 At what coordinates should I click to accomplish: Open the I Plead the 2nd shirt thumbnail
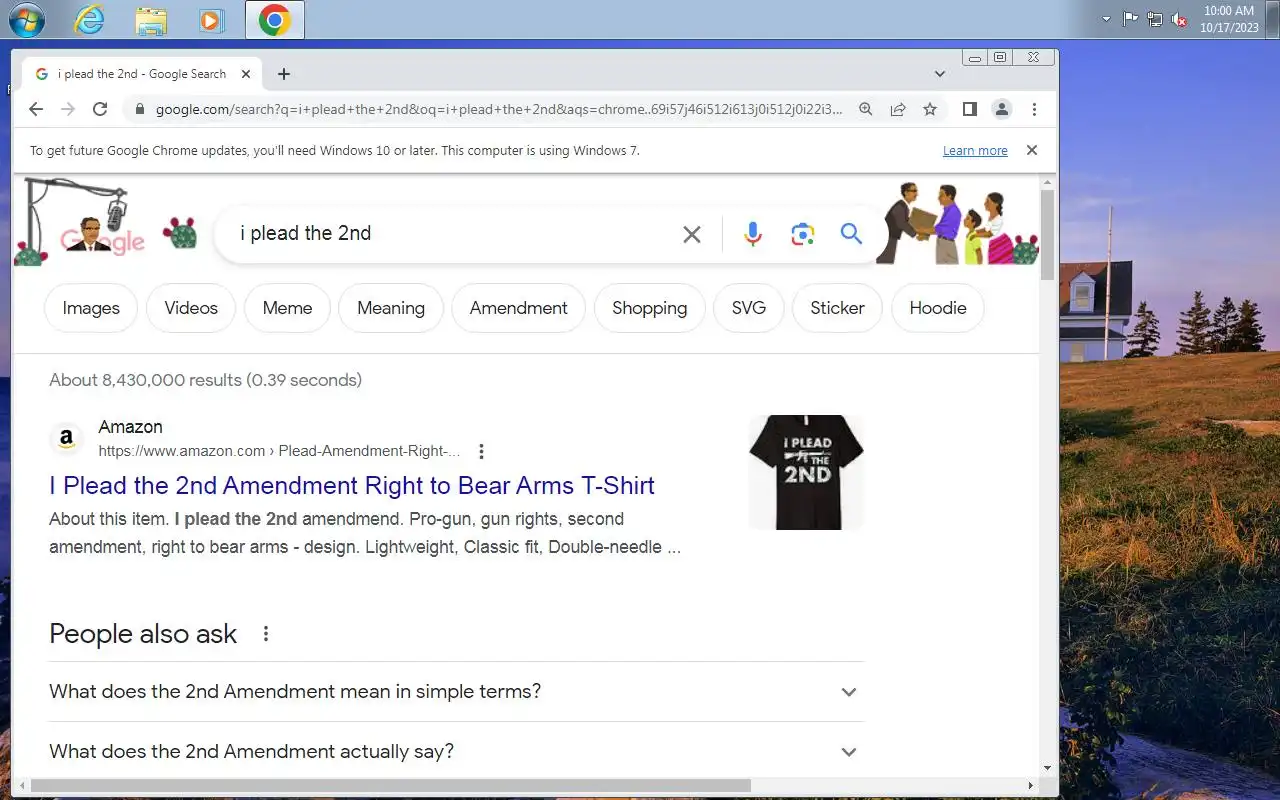point(806,472)
